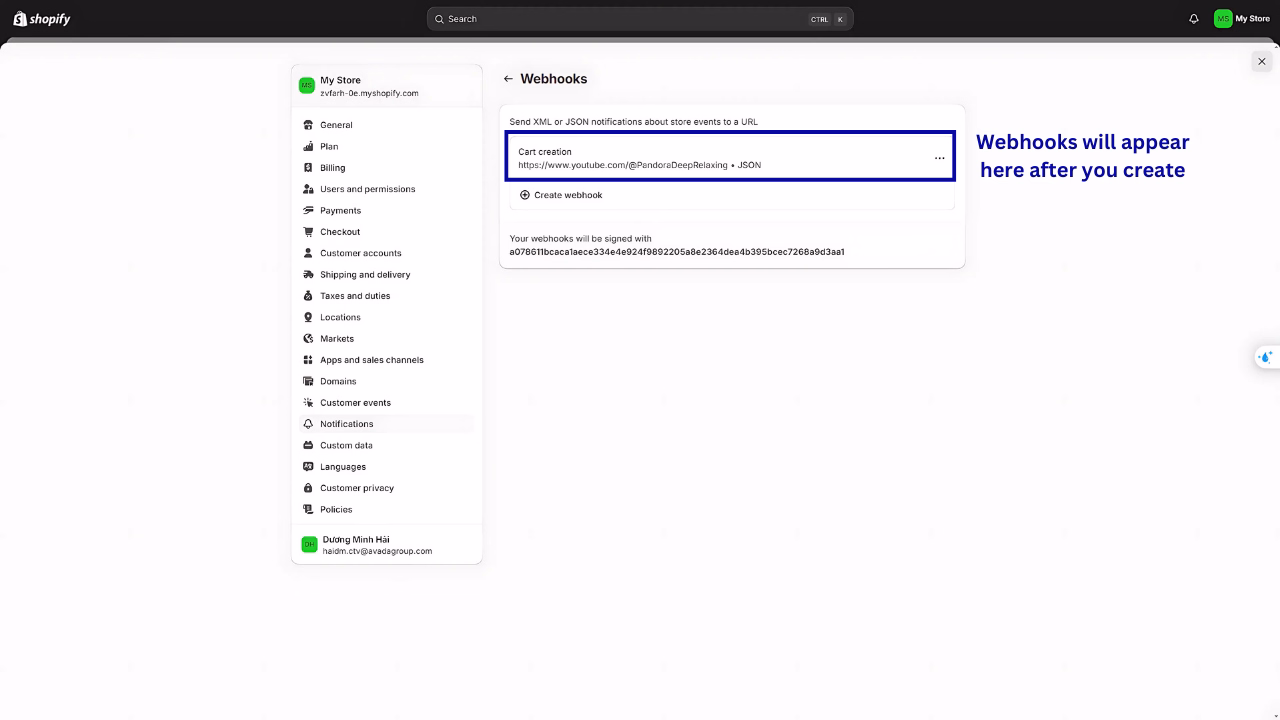Viewport: 1280px width, 720px height.
Task: Open Languages settings
Action: click(x=386, y=467)
